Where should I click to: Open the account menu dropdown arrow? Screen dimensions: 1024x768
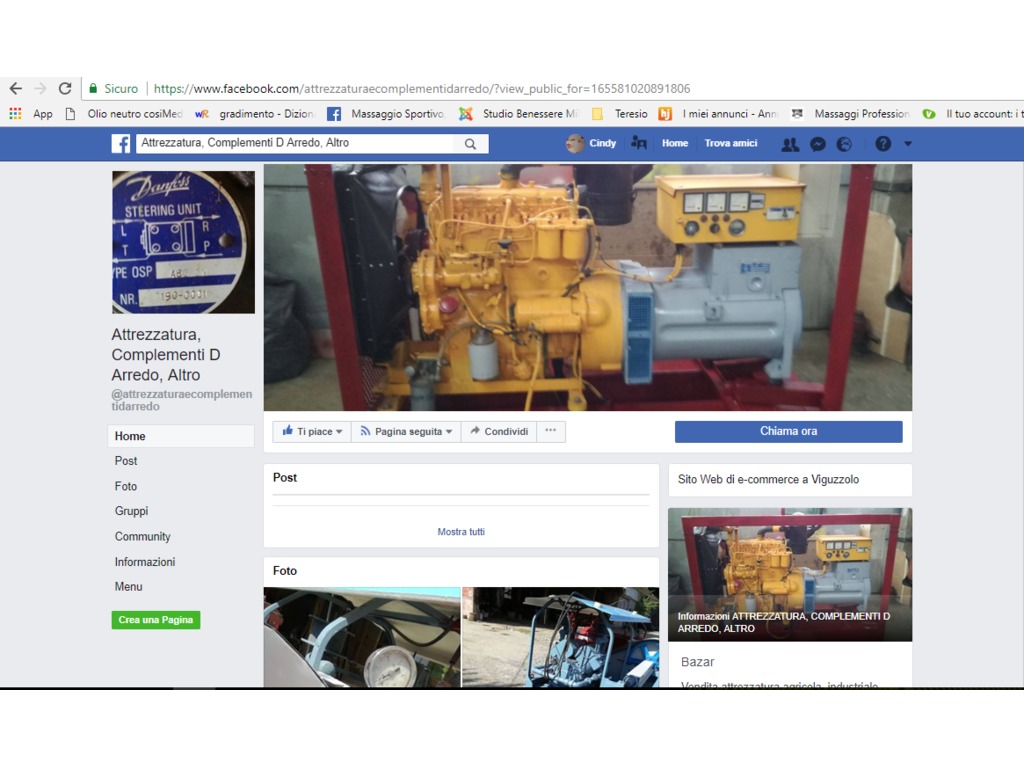click(908, 144)
